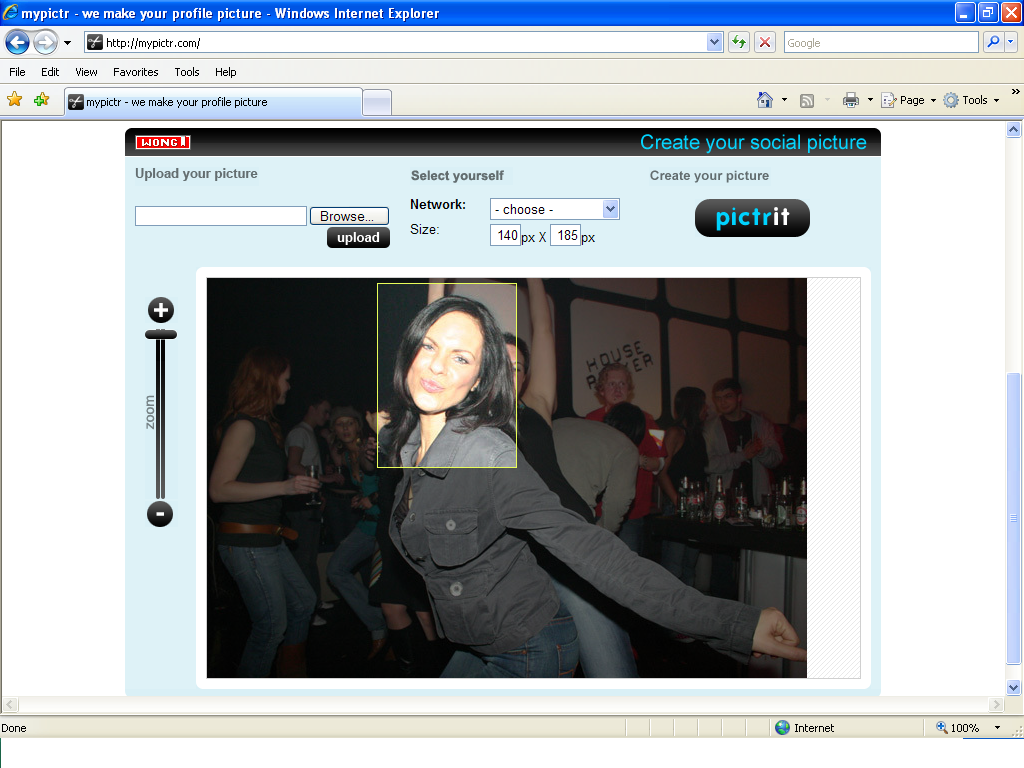Click the zoom in plus icon
This screenshot has width=1024, height=768.
point(161,310)
